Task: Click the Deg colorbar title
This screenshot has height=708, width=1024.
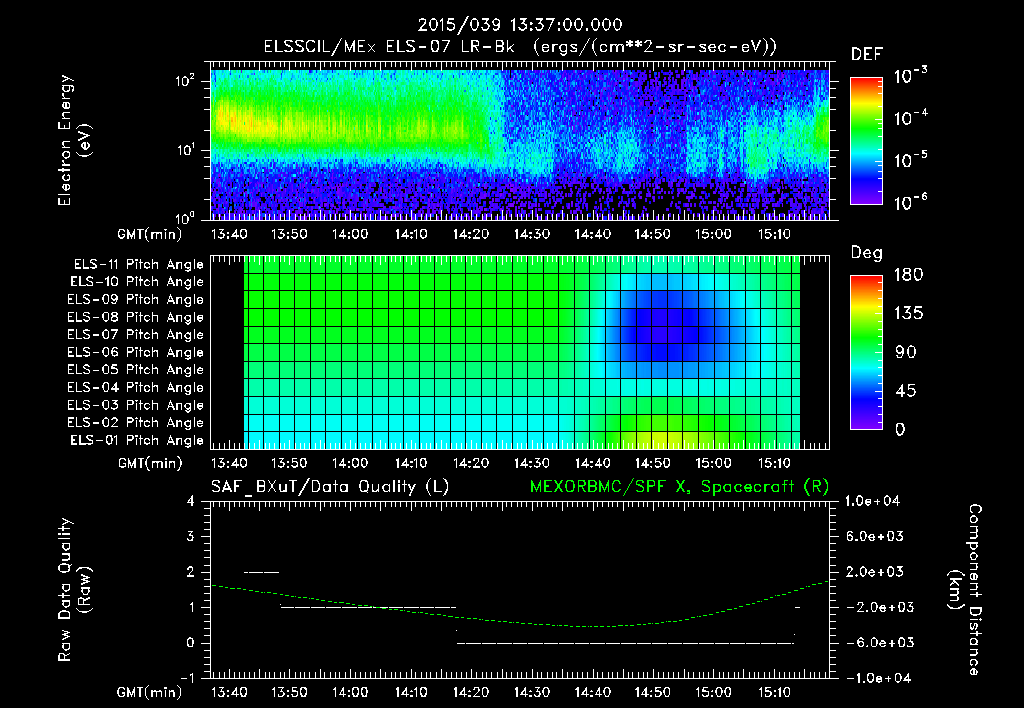Action: pos(867,253)
